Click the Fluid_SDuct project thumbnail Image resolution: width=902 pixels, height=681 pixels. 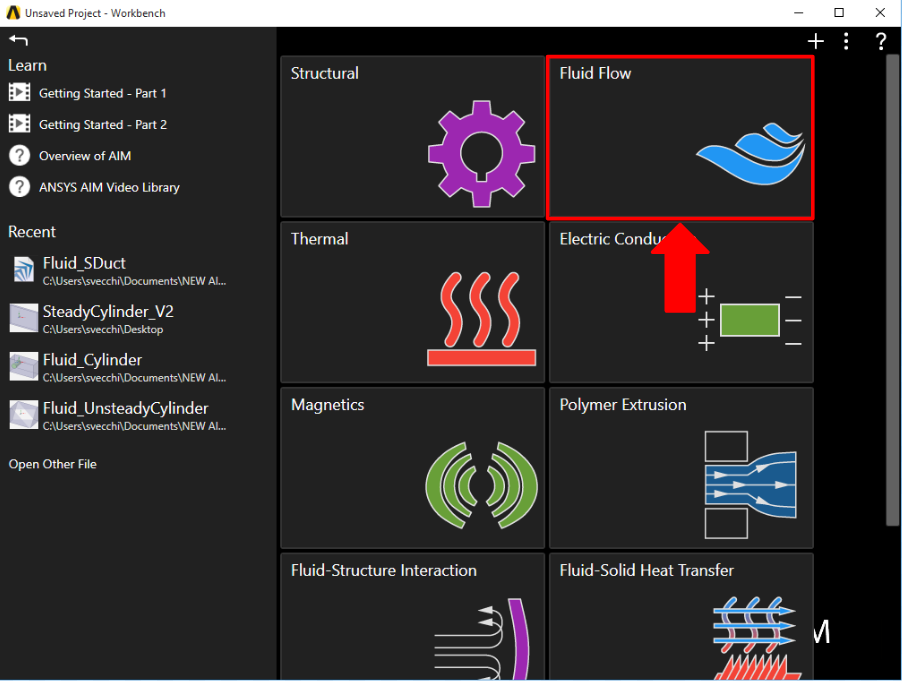point(24,269)
